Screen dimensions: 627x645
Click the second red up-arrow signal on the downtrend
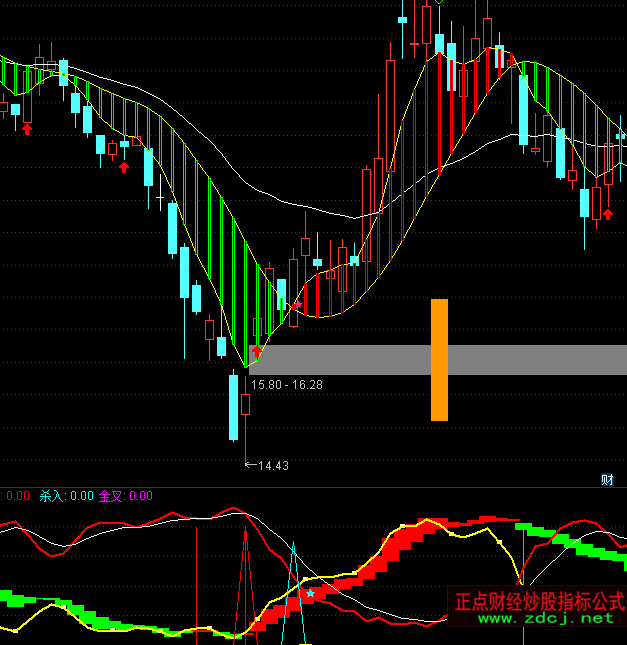(124, 166)
